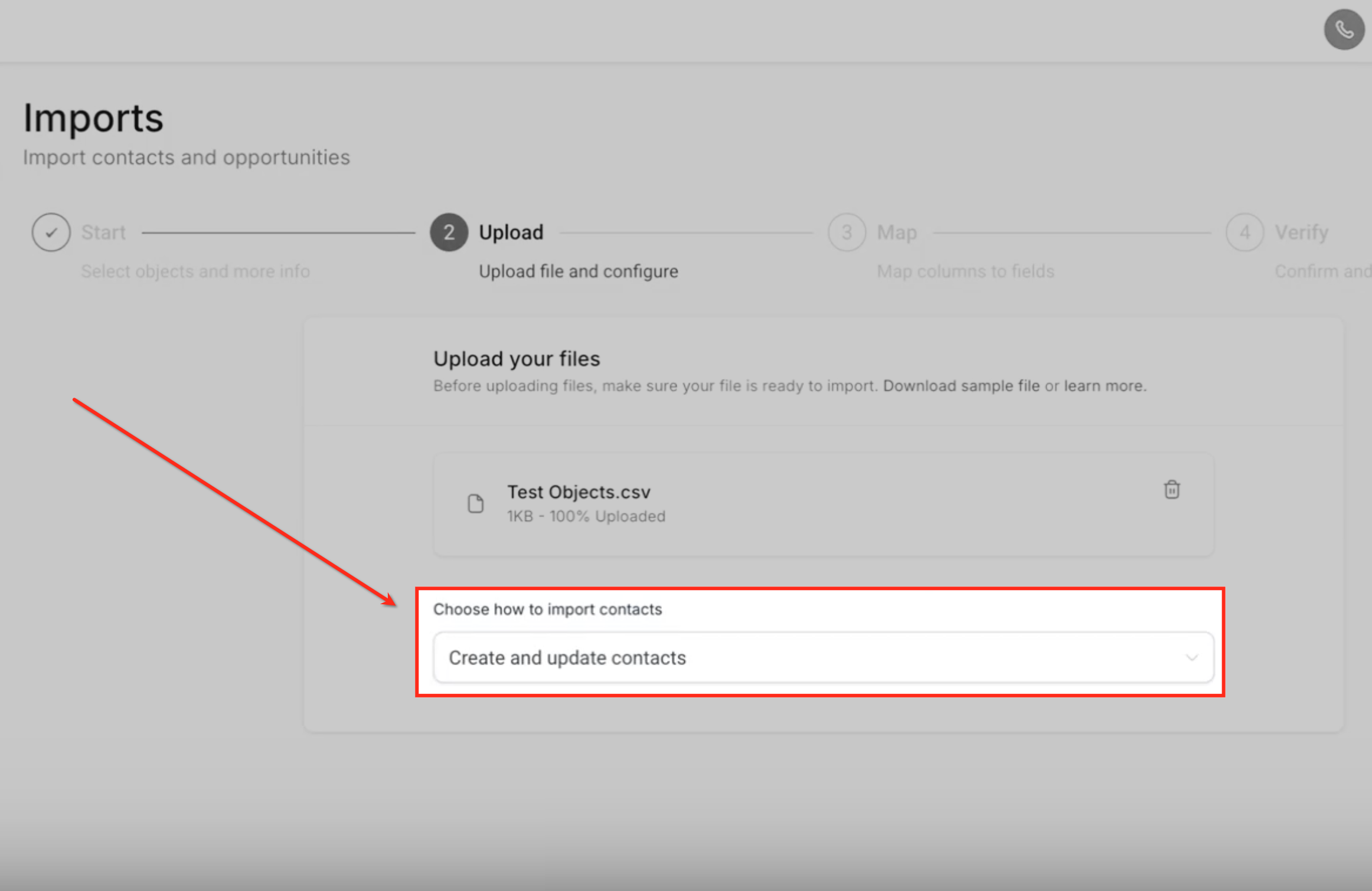1372x891 pixels.
Task: Click the step 2 Upload circle
Action: click(449, 232)
